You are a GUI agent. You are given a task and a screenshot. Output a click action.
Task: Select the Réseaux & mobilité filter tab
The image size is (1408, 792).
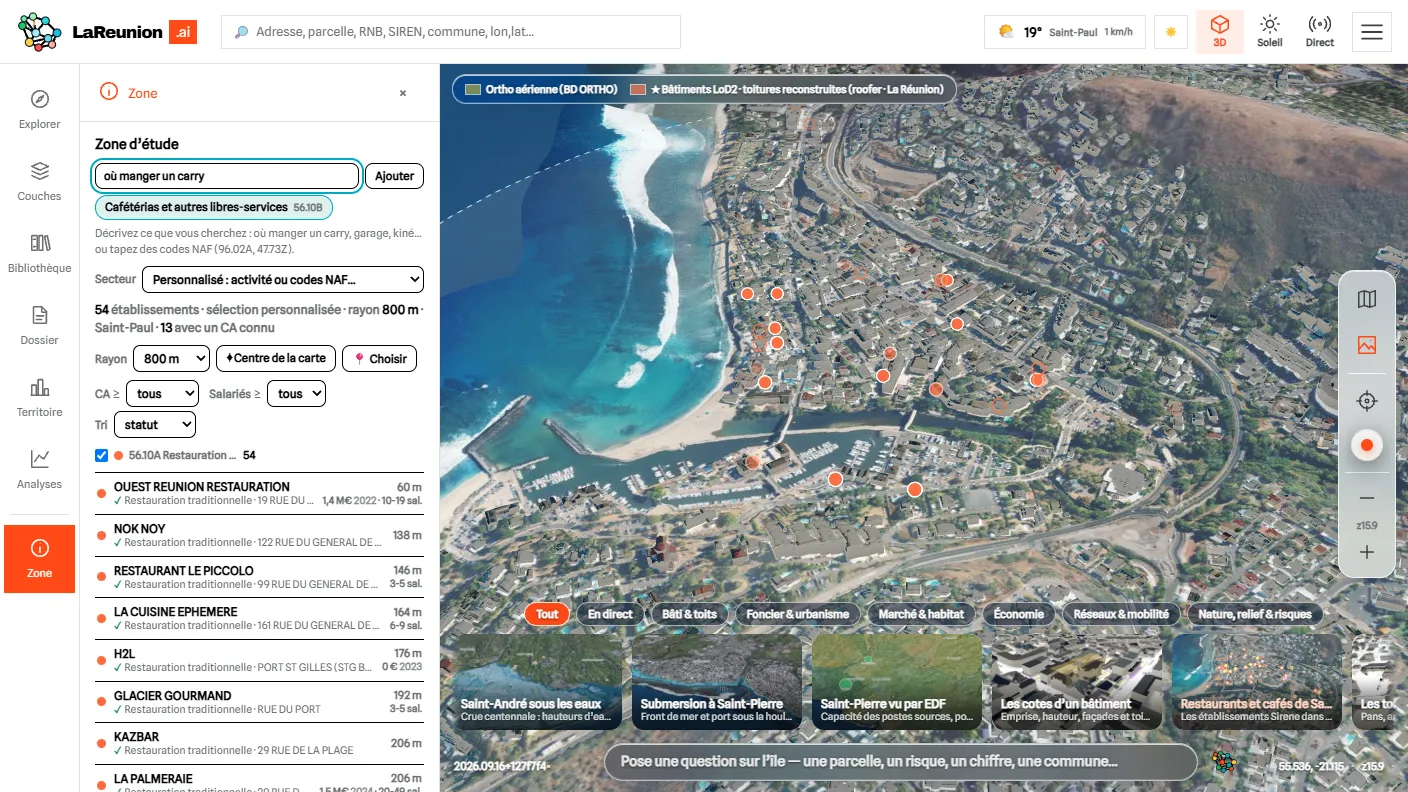(1121, 614)
